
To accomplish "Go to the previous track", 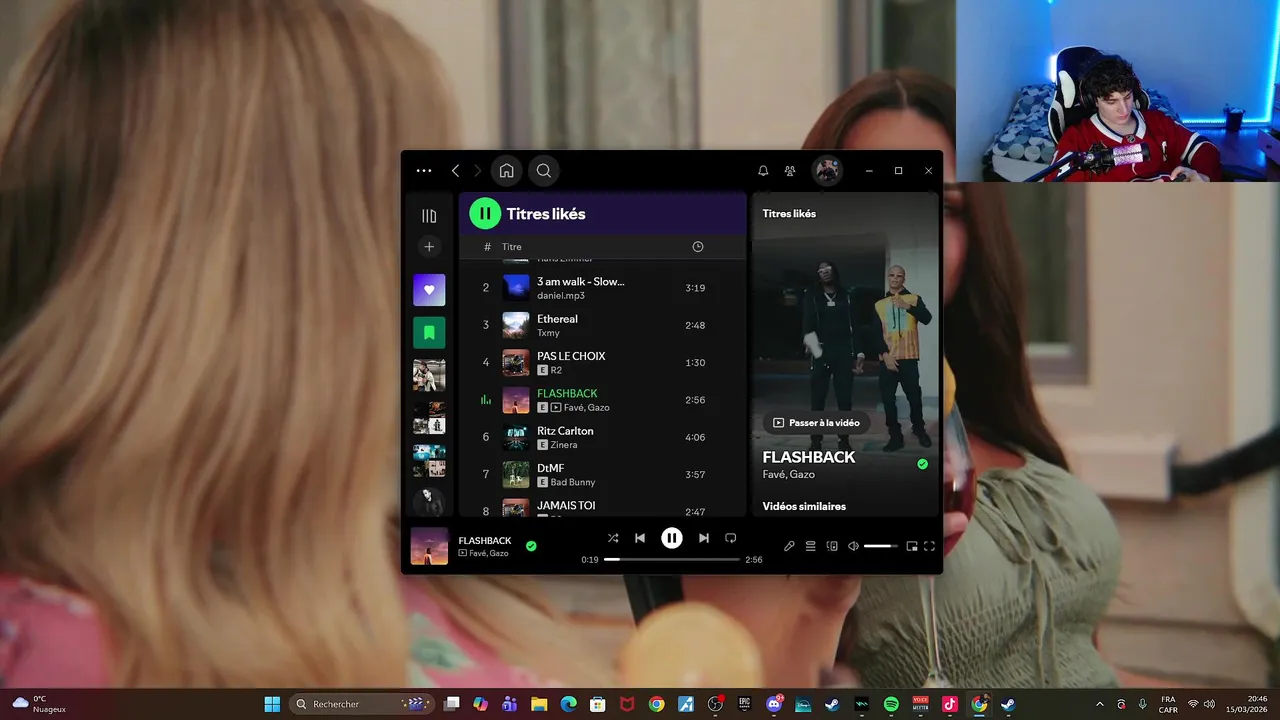I will tap(640, 538).
